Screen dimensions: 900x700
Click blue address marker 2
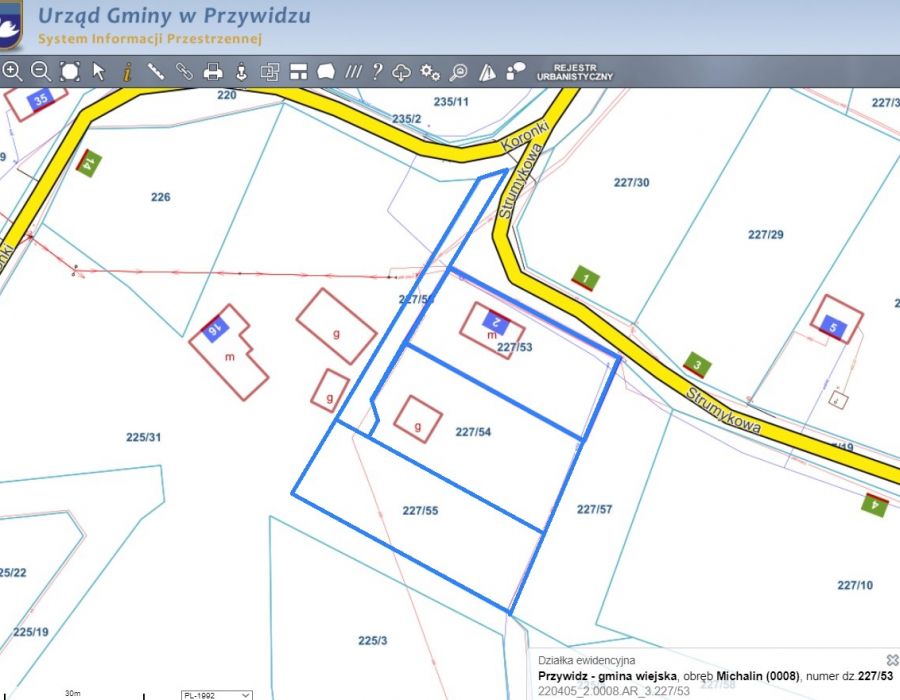496,322
